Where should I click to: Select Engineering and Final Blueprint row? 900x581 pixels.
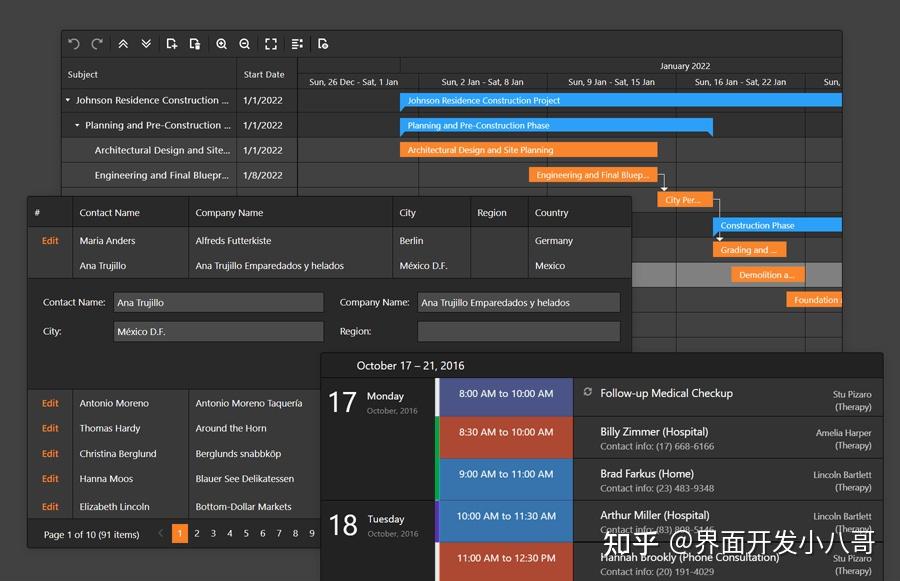(x=179, y=175)
